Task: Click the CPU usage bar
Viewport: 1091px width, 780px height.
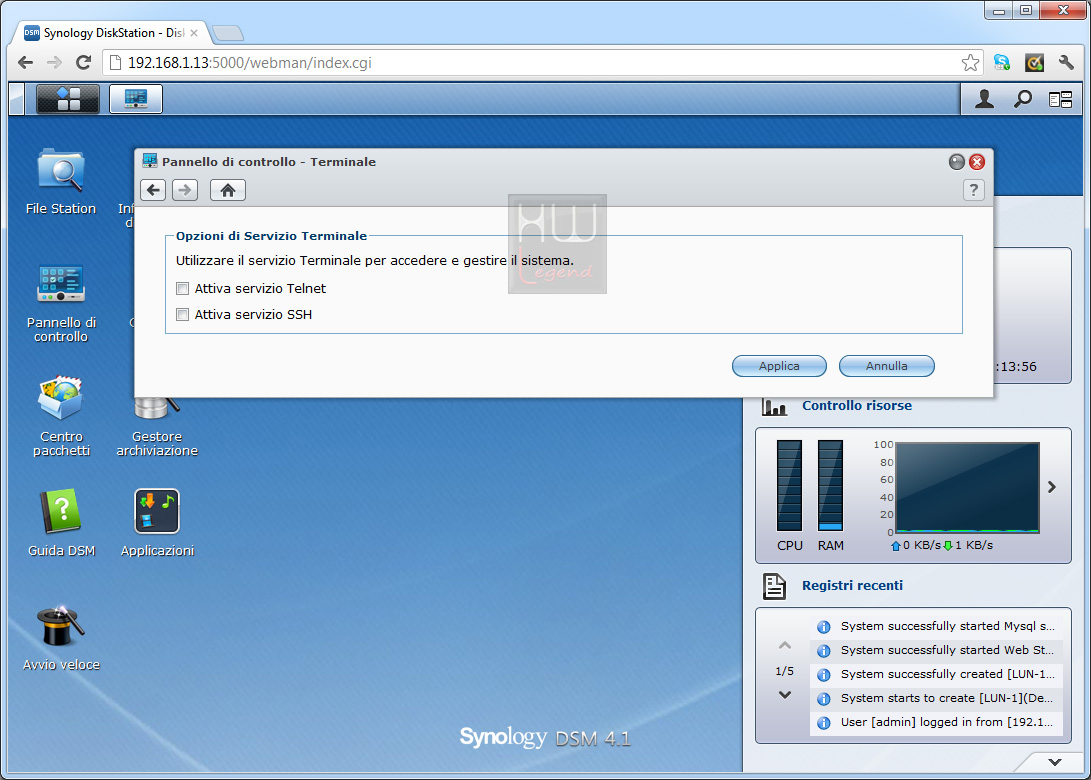Action: 789,486
